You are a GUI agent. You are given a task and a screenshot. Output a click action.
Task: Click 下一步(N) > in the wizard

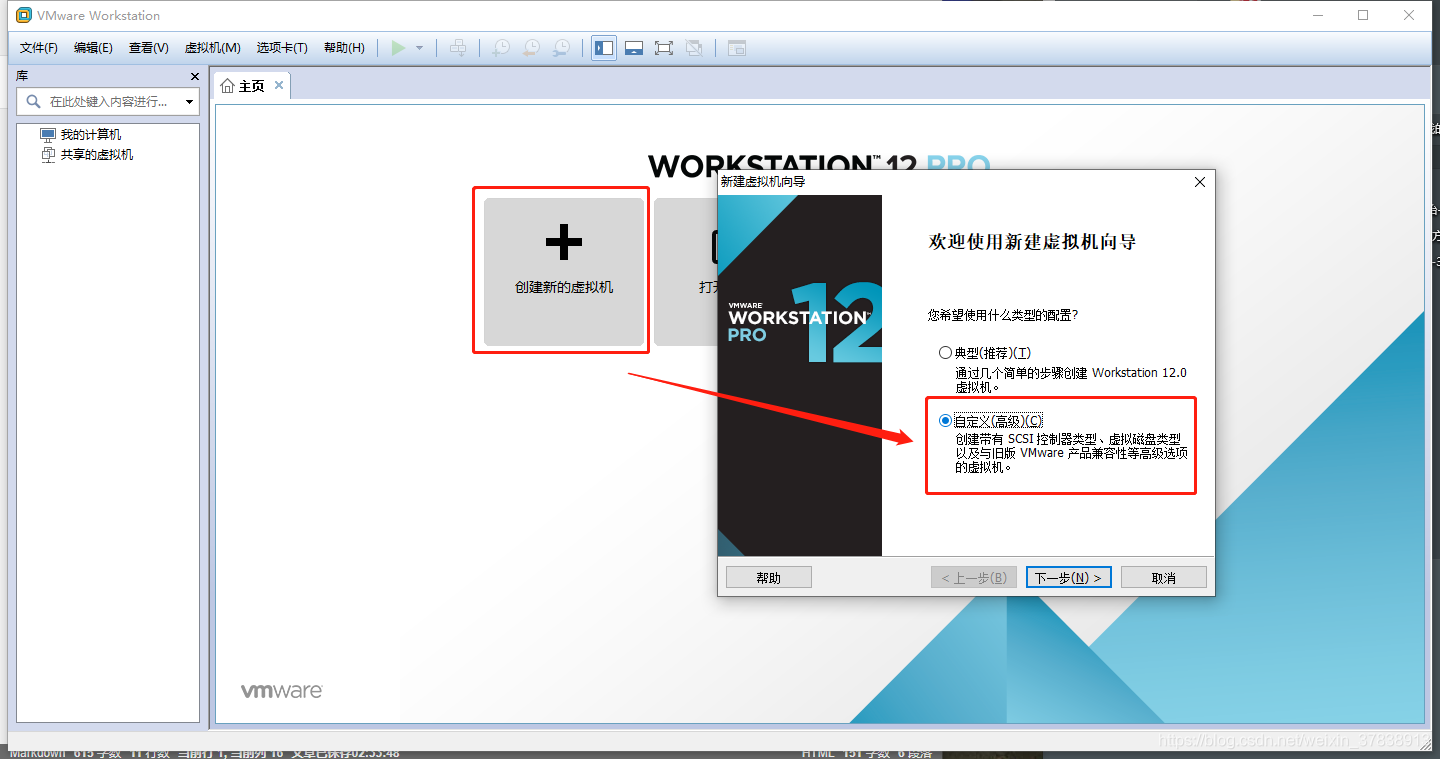coord(1068,578)
